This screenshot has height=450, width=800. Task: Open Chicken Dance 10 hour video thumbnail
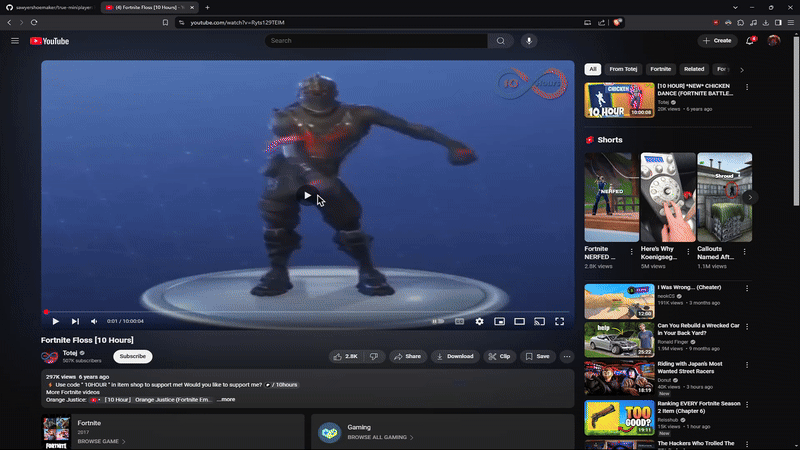pos(619,101)
